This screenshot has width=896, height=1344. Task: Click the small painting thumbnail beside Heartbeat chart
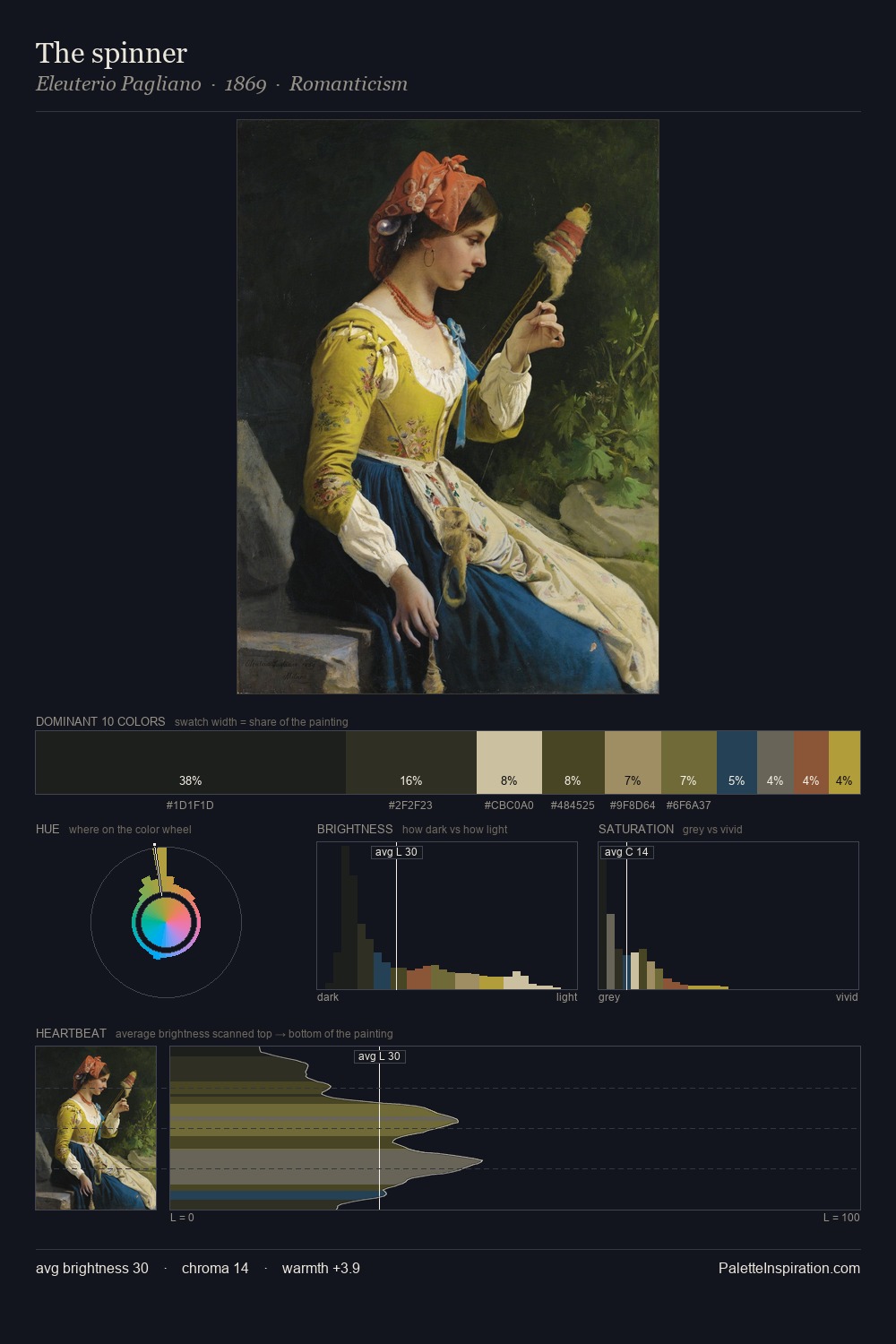(x=96, y=1128)
